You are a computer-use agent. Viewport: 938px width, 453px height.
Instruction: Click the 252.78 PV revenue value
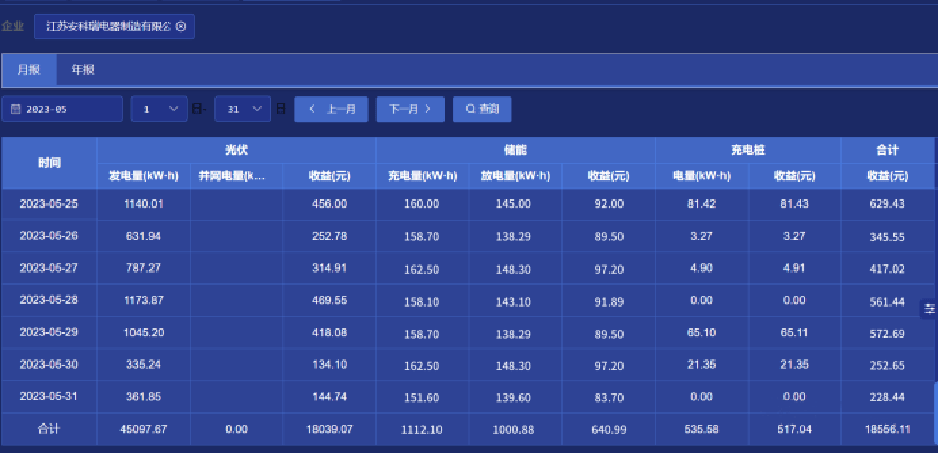[329, 236]
